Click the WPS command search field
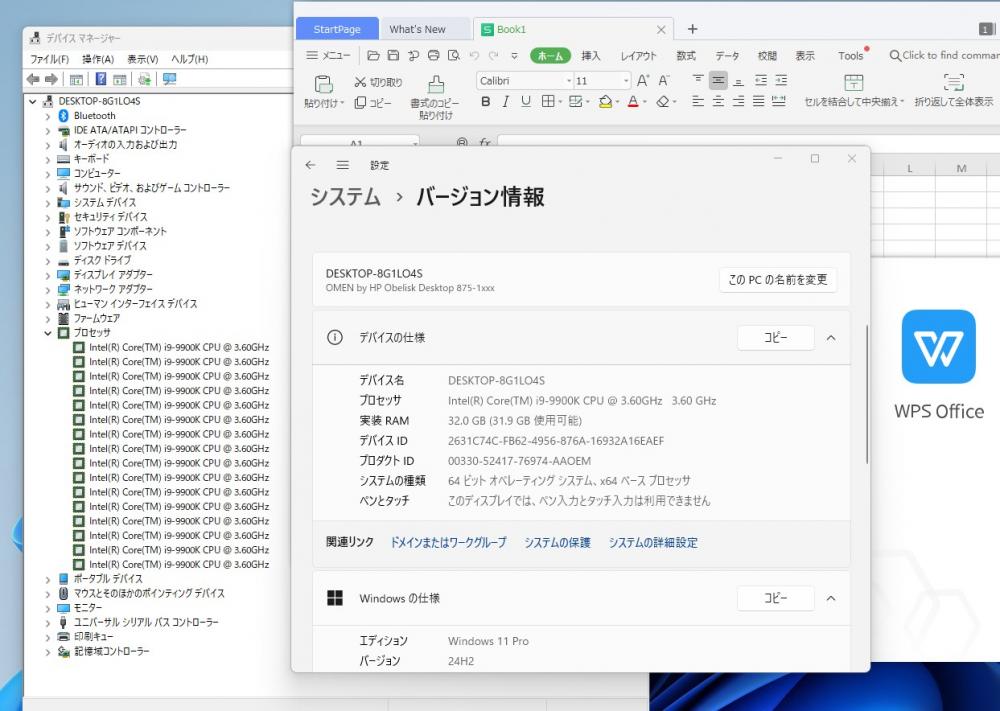1000x711 pixels. click(944, 55)
